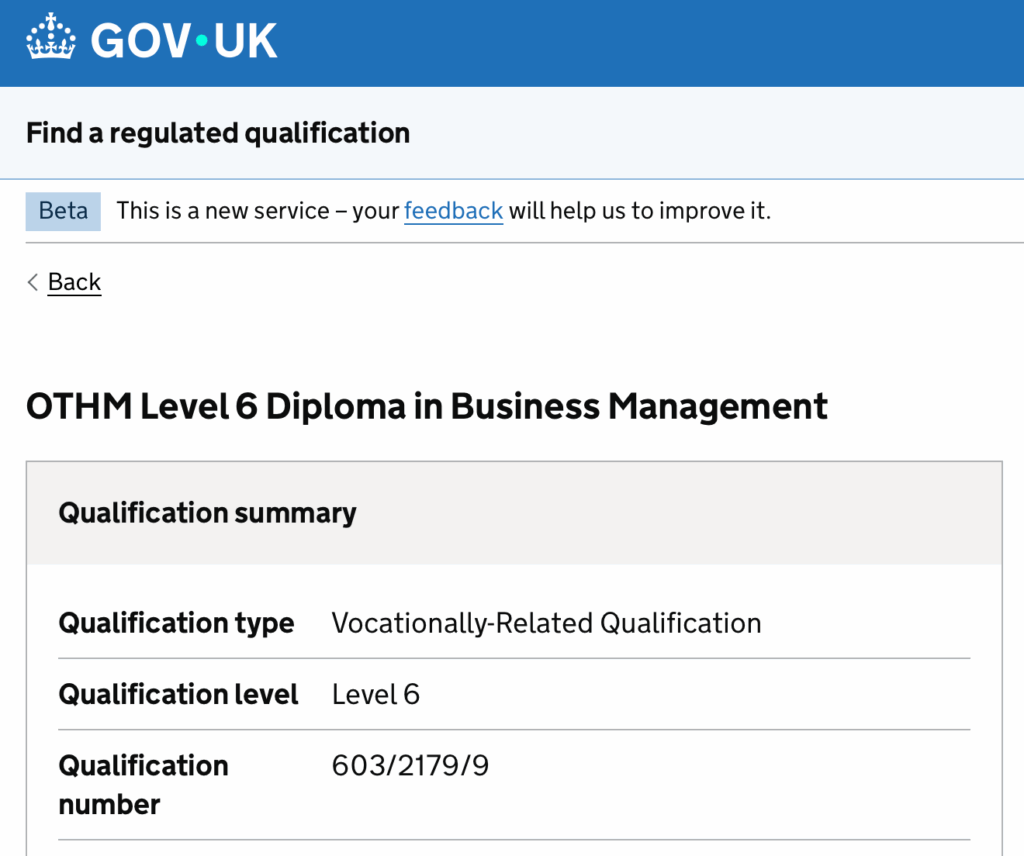This screenshot has height=856, width=1024.
Task: Click the Qualification summary card header
Action: tap(207, 513)
